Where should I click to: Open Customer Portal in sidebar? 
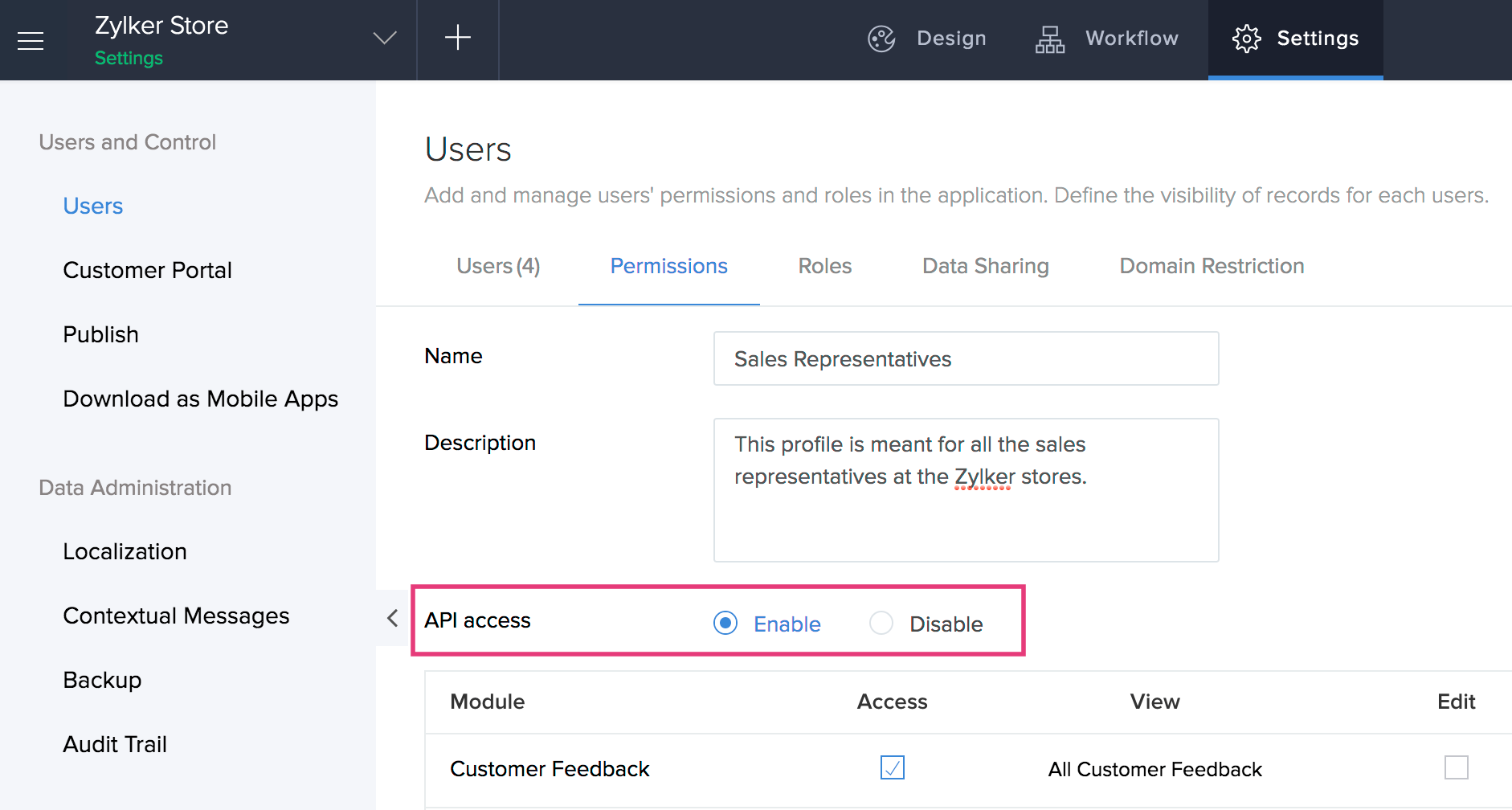pos(147,270)
